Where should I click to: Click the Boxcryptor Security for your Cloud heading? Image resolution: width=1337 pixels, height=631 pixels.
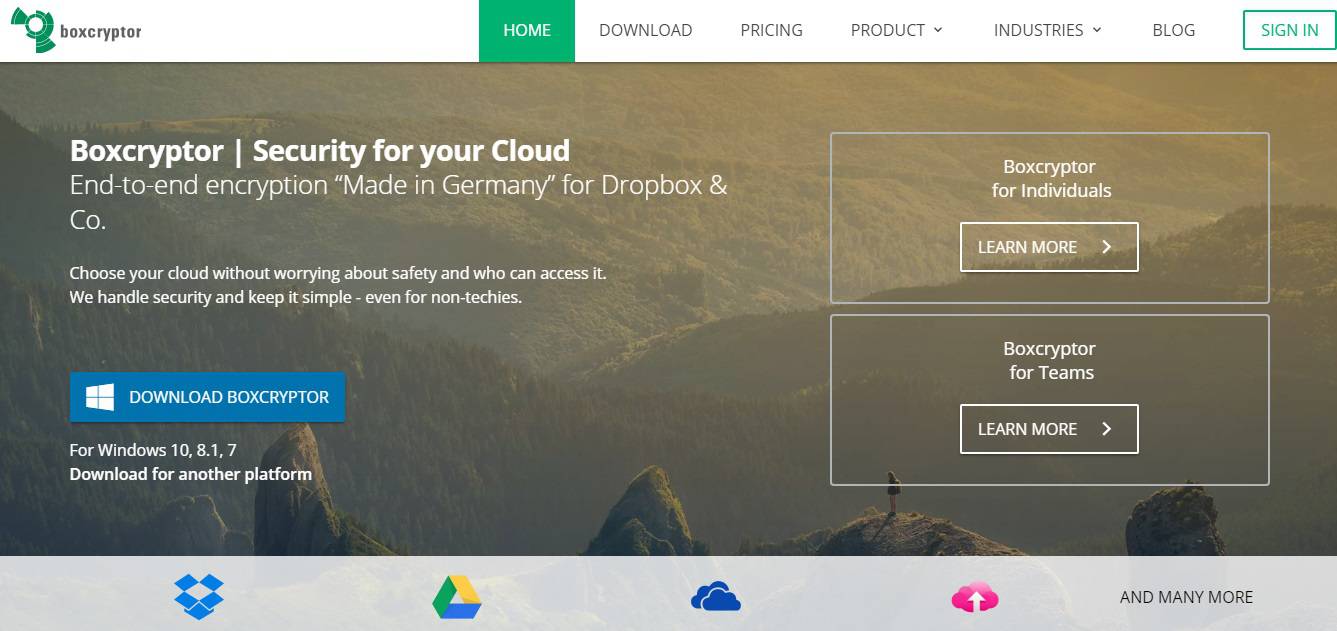[x=320, y=151]
